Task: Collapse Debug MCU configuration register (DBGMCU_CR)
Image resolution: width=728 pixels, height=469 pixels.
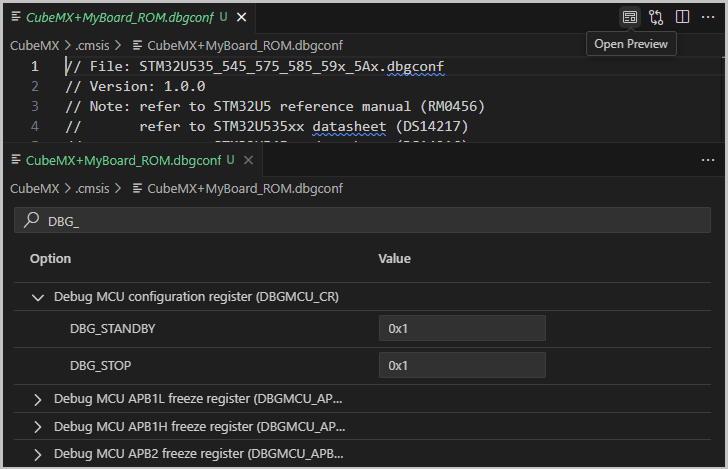Action: tap(38, 297)
